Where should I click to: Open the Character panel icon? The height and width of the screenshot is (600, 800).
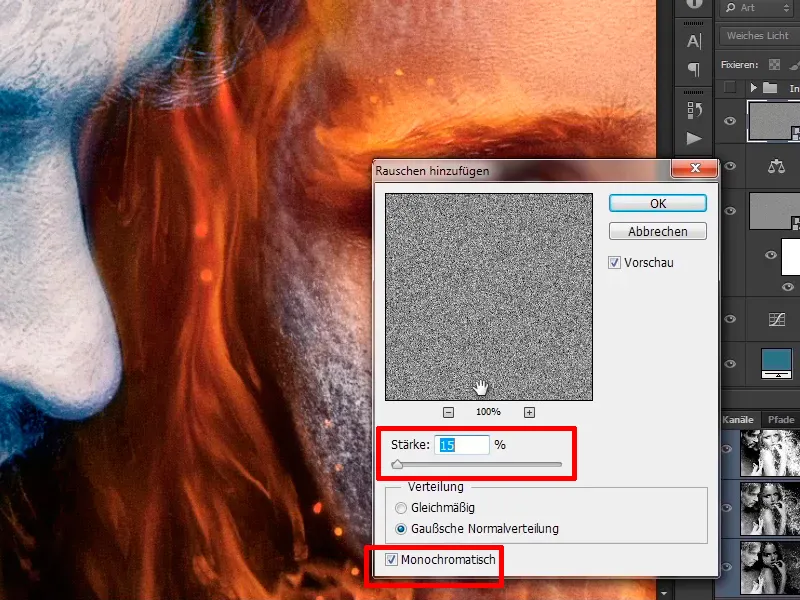click(694, 41)
